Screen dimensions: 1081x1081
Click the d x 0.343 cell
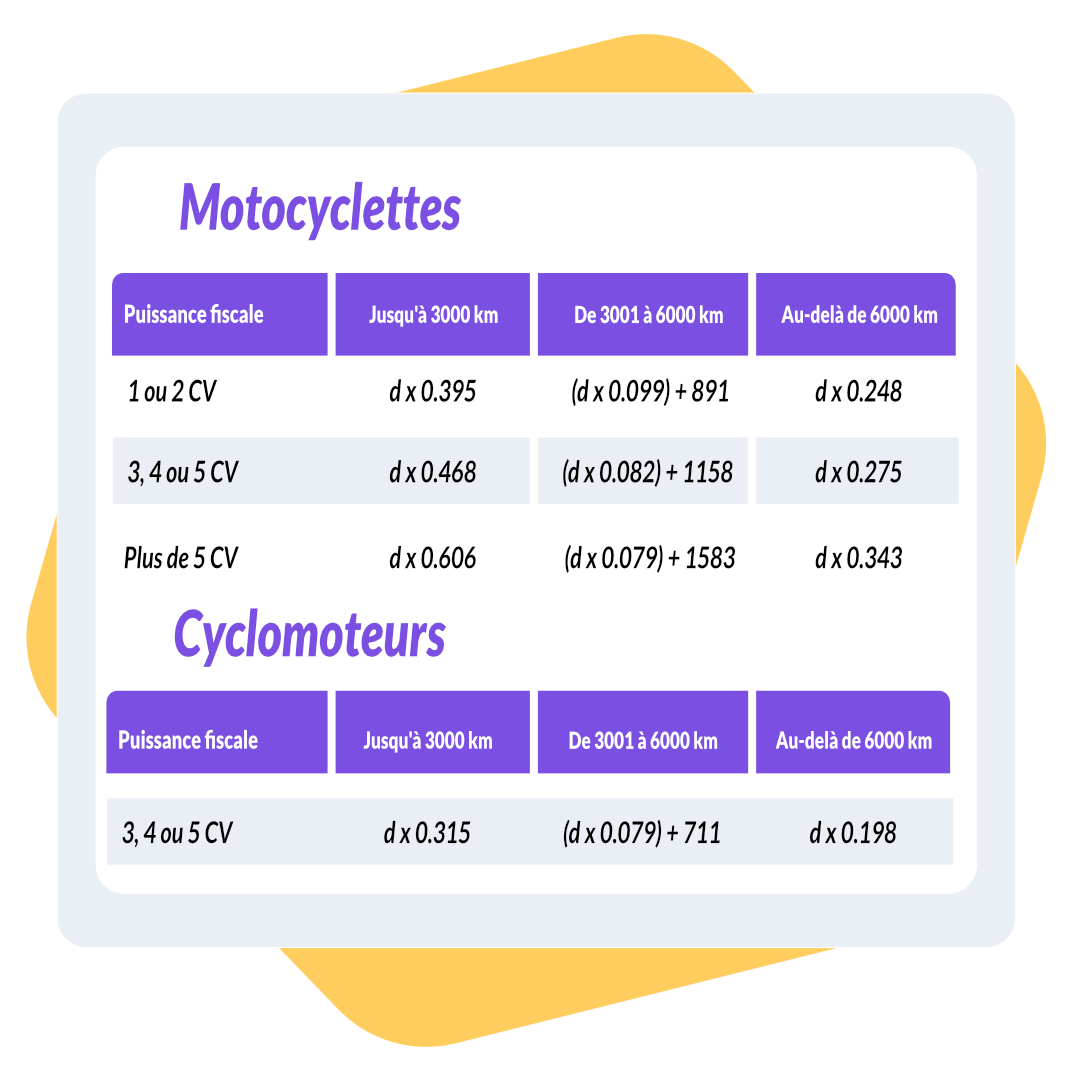pyautogui.click(x=858, y=558)
